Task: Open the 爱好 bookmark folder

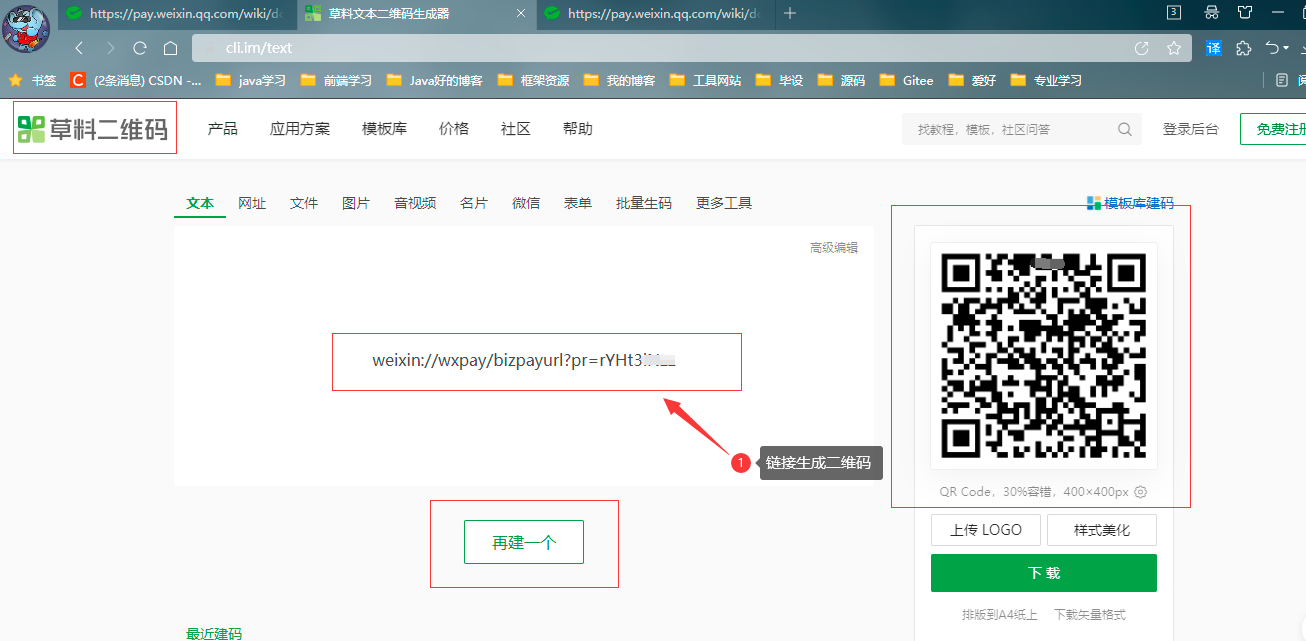Action: click(972, 80)
